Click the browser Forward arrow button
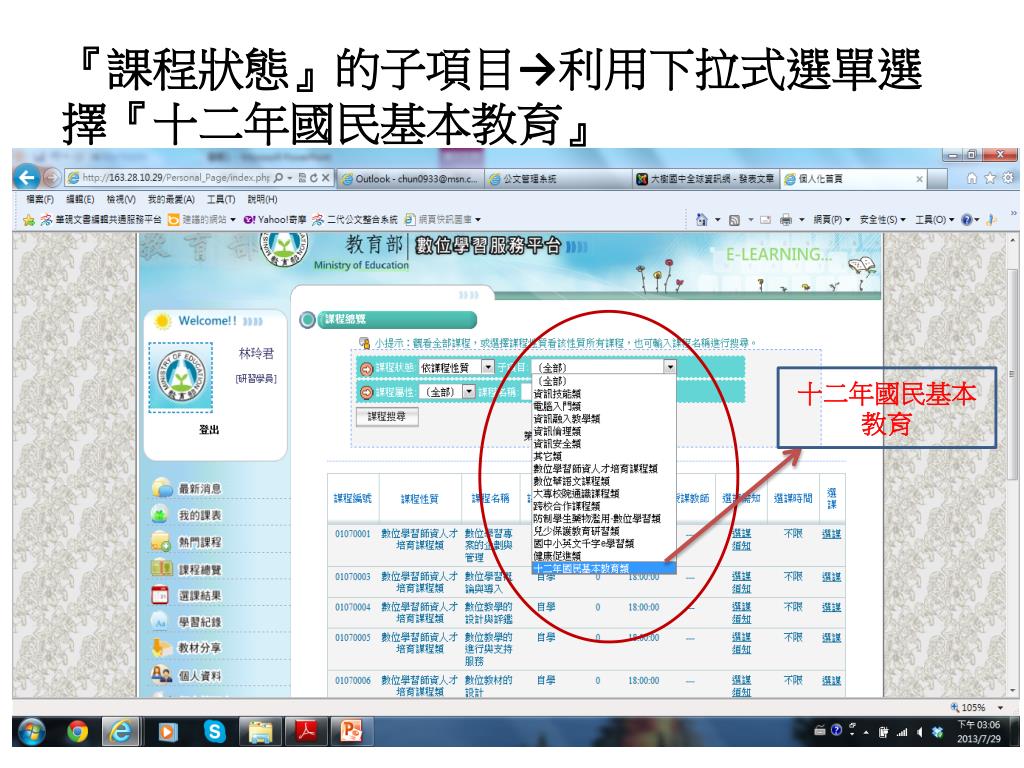Screen dimensions: 1024x768 52,178
